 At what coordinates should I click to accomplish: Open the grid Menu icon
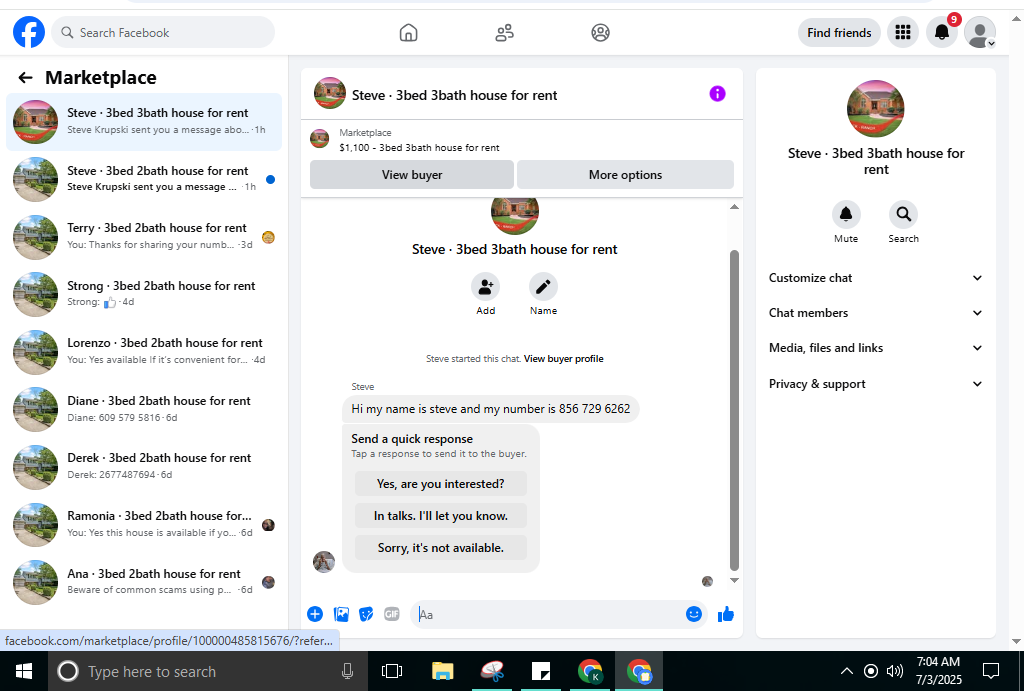point(903,32)
